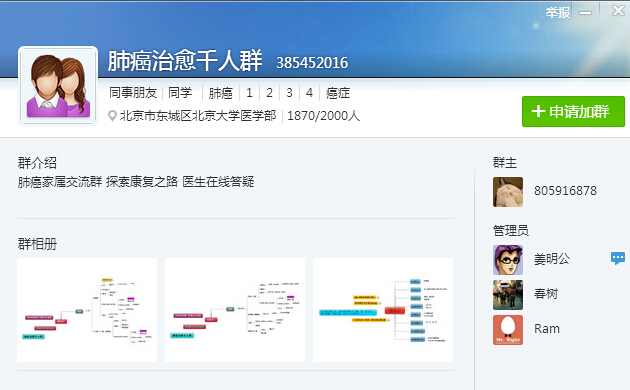Screen dimensions: 630x390
Task: Click admin name Ram
Action: [547, 329]
